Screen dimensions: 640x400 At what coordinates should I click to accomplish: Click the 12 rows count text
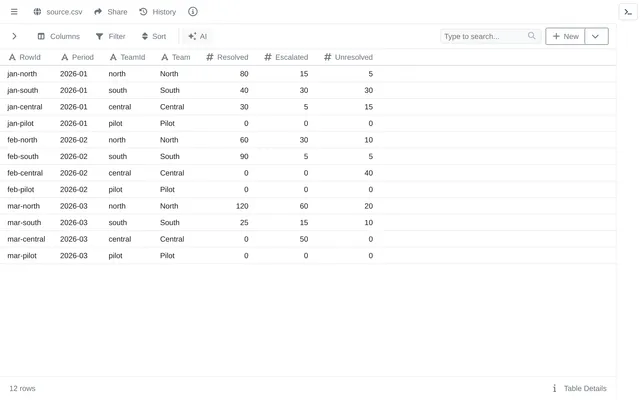tap(22, 388)
